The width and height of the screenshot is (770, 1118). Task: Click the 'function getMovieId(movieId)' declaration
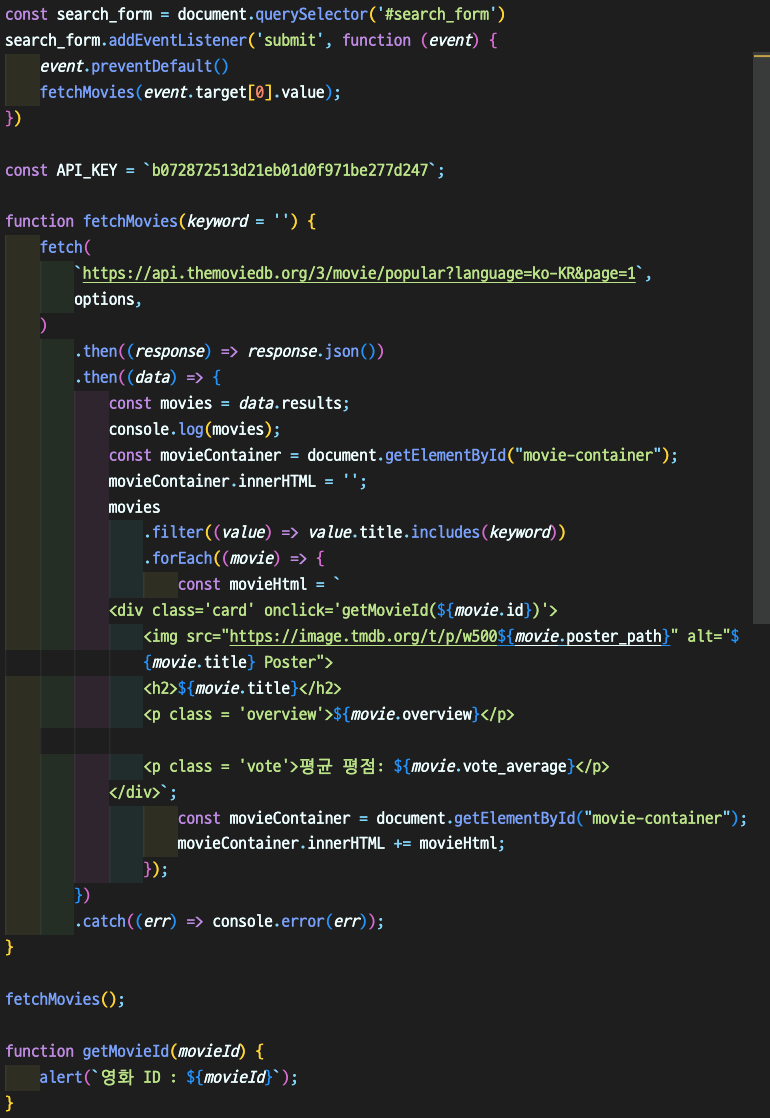tap(125, 1051)
